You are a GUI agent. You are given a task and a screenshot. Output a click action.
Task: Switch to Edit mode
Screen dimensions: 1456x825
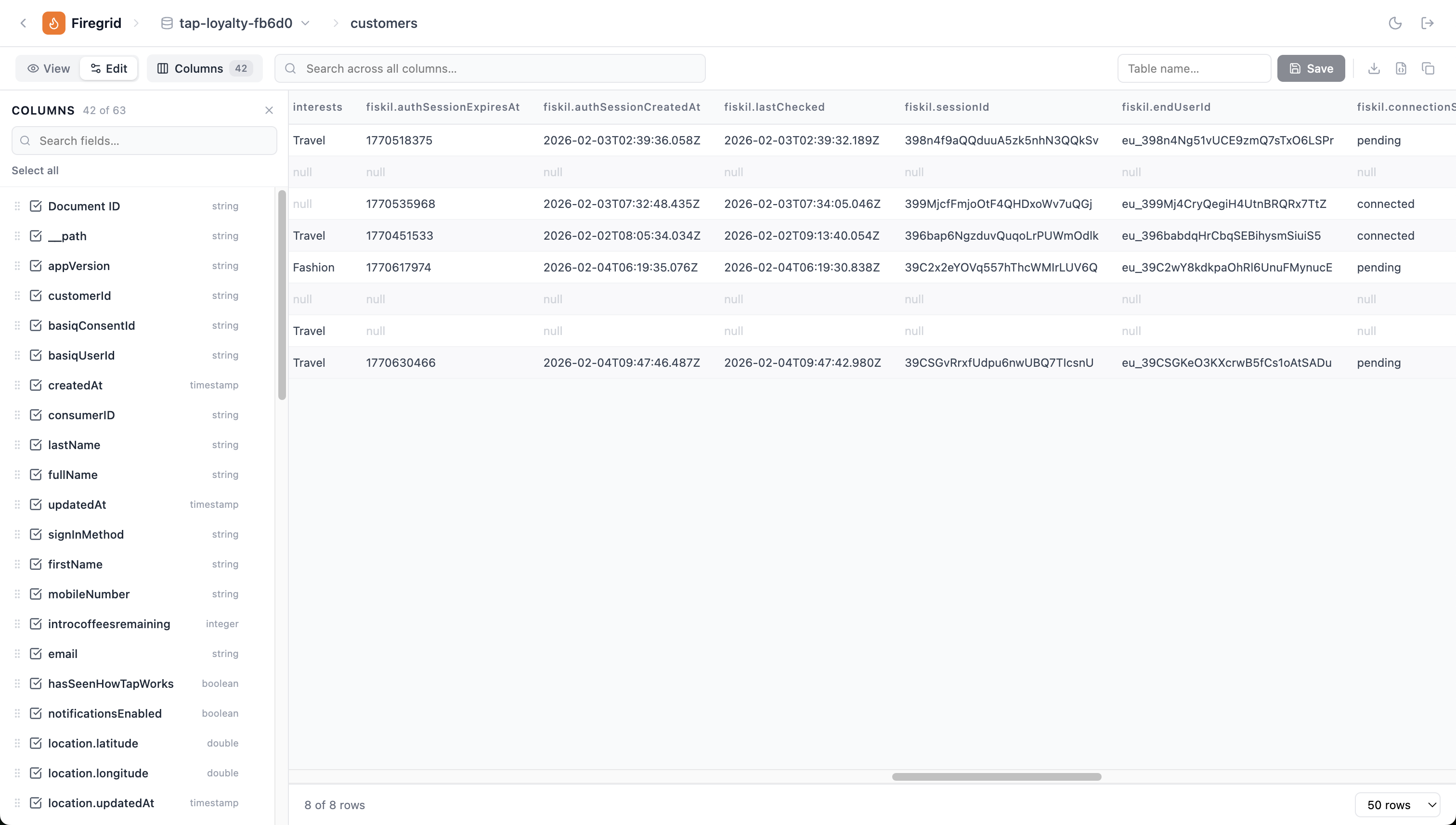[109, 68]
